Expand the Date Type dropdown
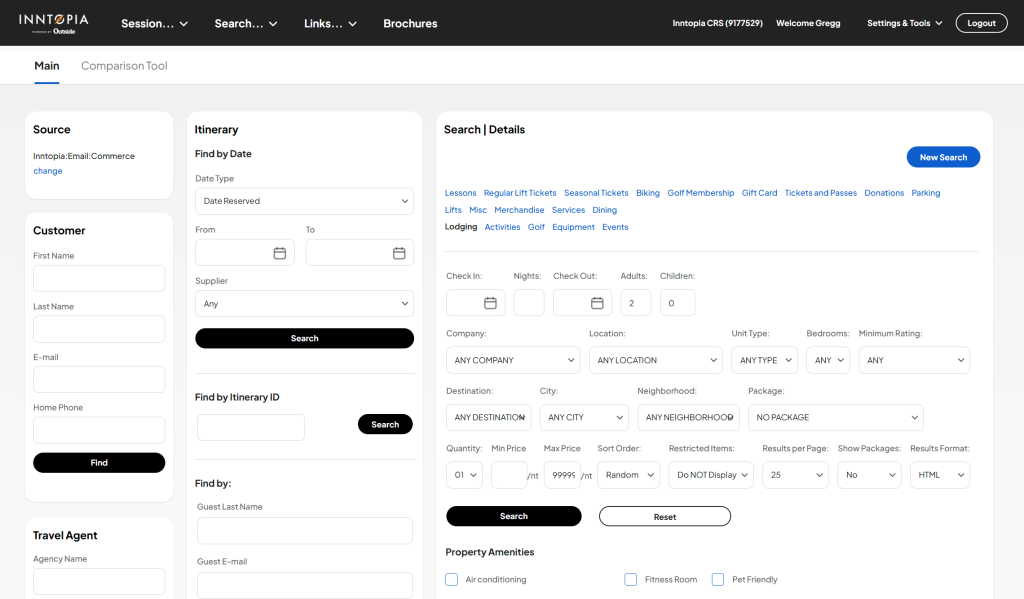This screenshot has width=1024, height=599. click(304, 201)
